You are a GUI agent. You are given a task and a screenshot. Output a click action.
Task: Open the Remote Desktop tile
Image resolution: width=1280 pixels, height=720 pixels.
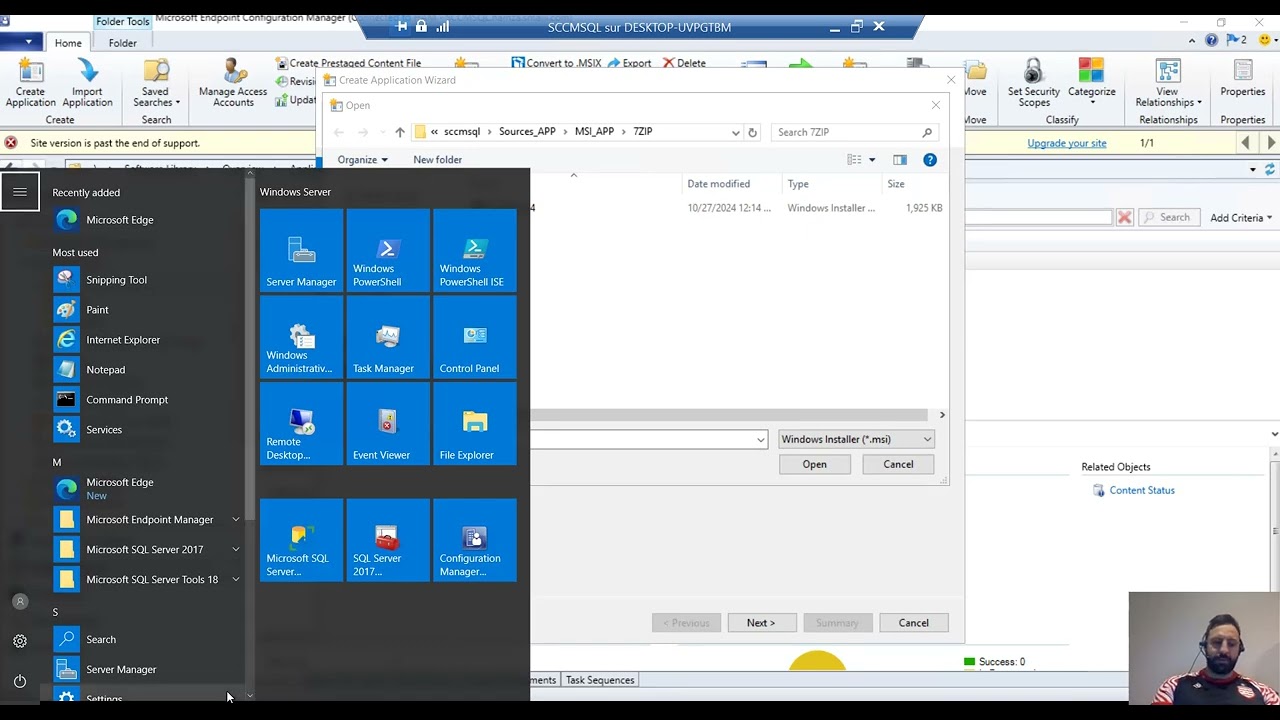point(301,424)
